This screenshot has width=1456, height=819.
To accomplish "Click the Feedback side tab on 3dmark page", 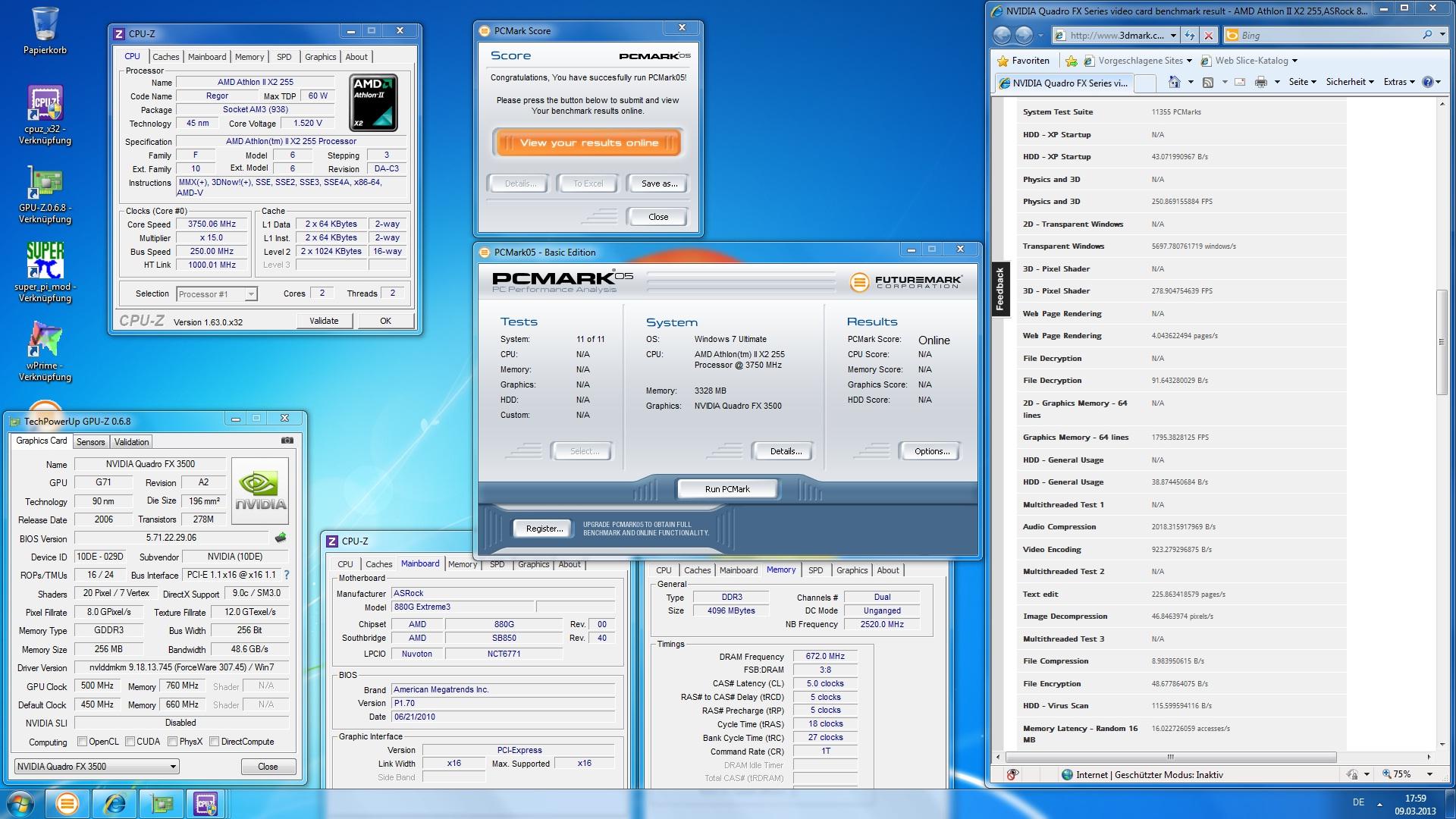I will pos(1000,289).
